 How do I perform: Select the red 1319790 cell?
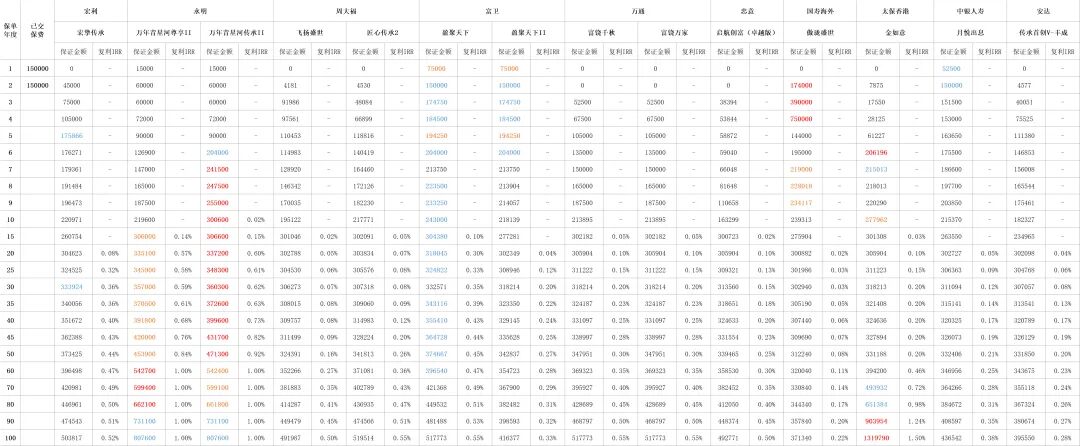875,437
